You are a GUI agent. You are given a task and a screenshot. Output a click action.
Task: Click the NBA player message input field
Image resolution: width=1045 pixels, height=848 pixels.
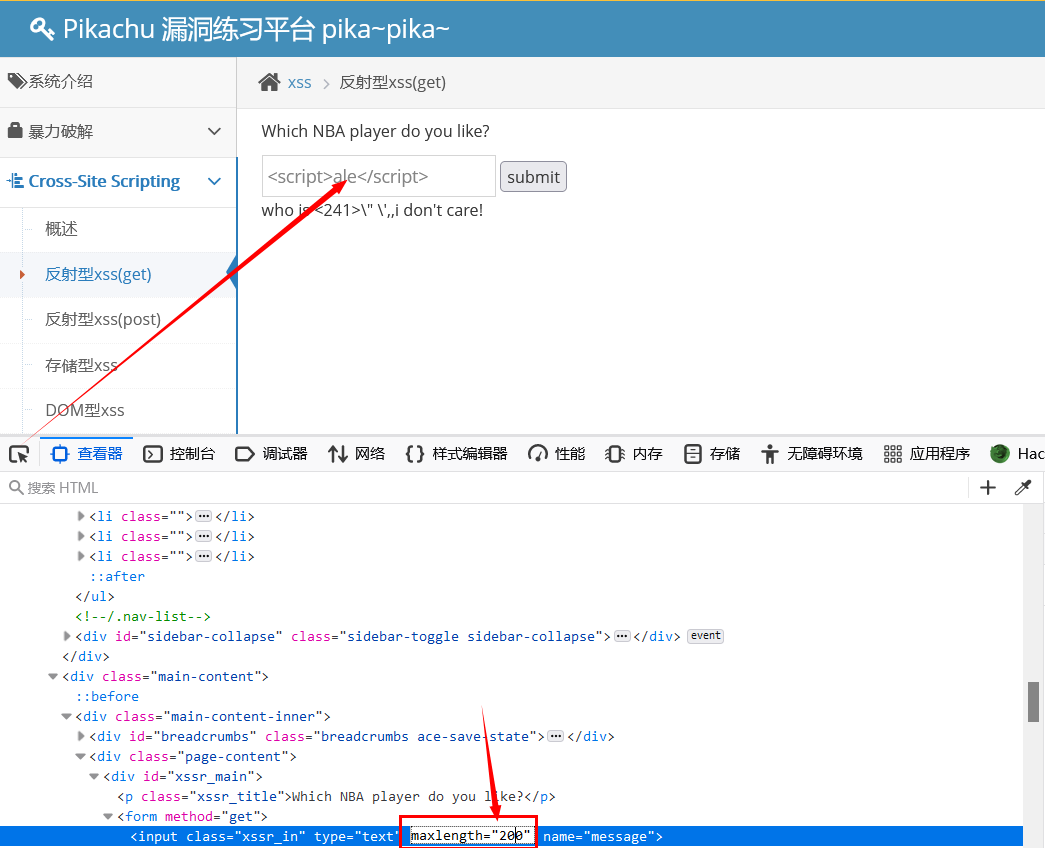pos(379,177)
